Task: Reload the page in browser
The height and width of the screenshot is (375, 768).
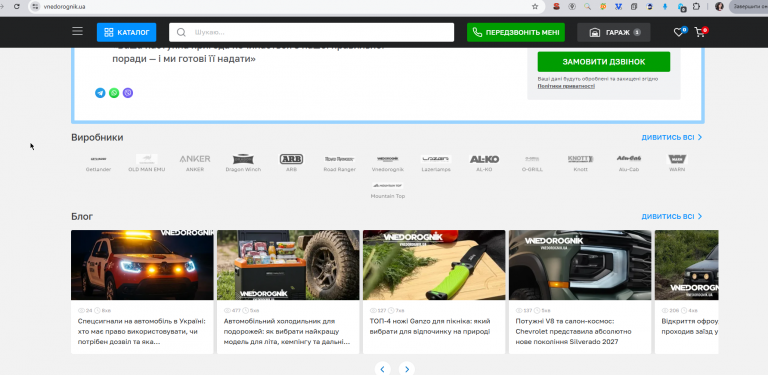Action: pyautogui.click(x=17, y=6)
